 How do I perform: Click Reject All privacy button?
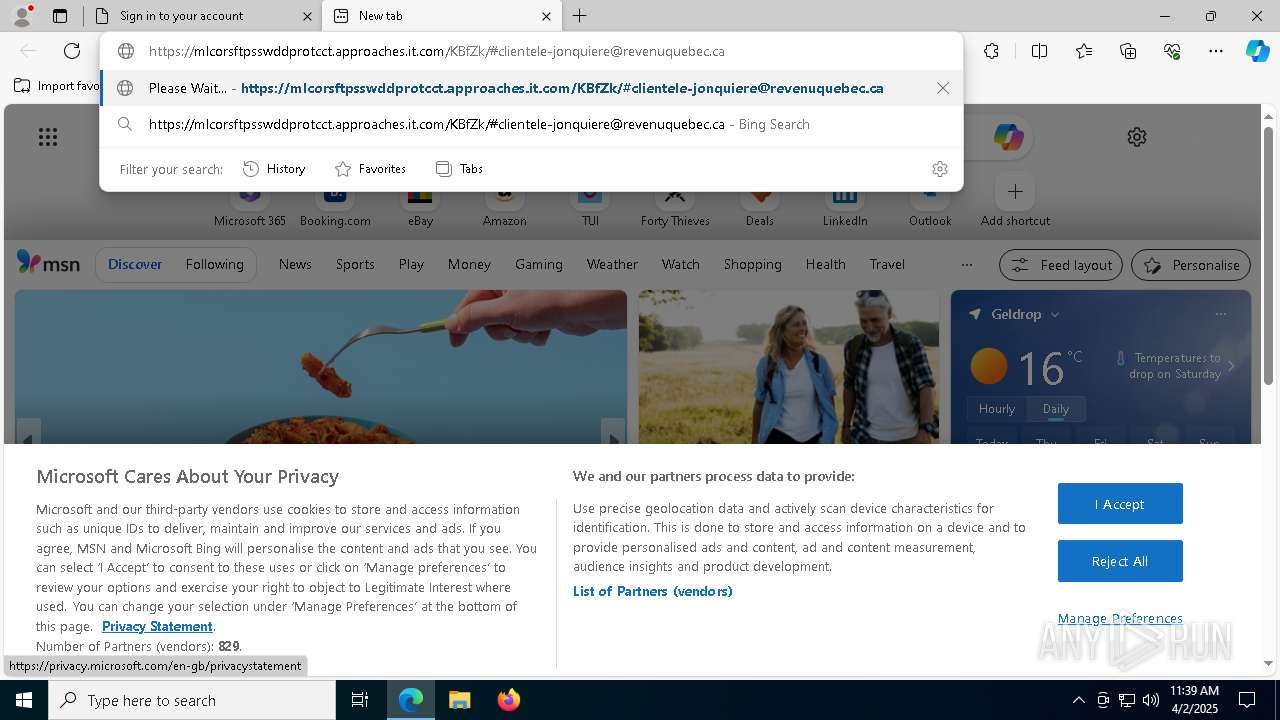click(1120, 561)
